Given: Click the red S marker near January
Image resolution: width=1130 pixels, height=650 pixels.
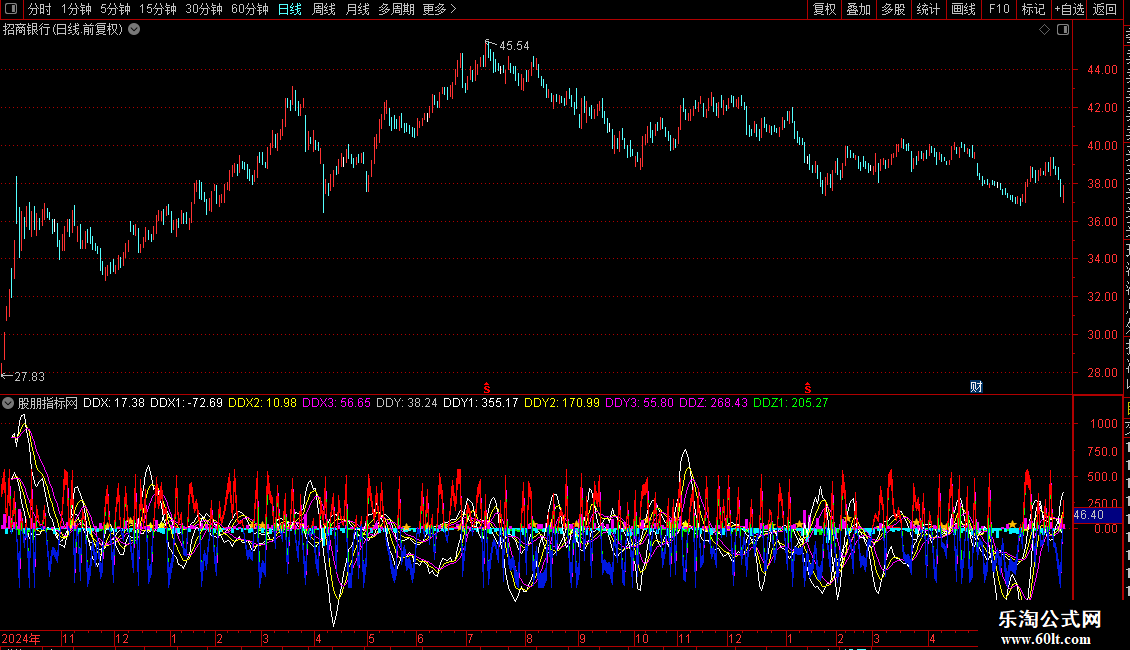Looking at the screenshot, I should coord(808,388).
